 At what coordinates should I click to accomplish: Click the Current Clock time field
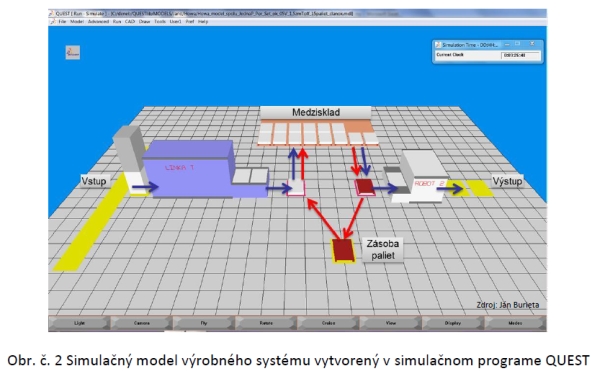520,55
